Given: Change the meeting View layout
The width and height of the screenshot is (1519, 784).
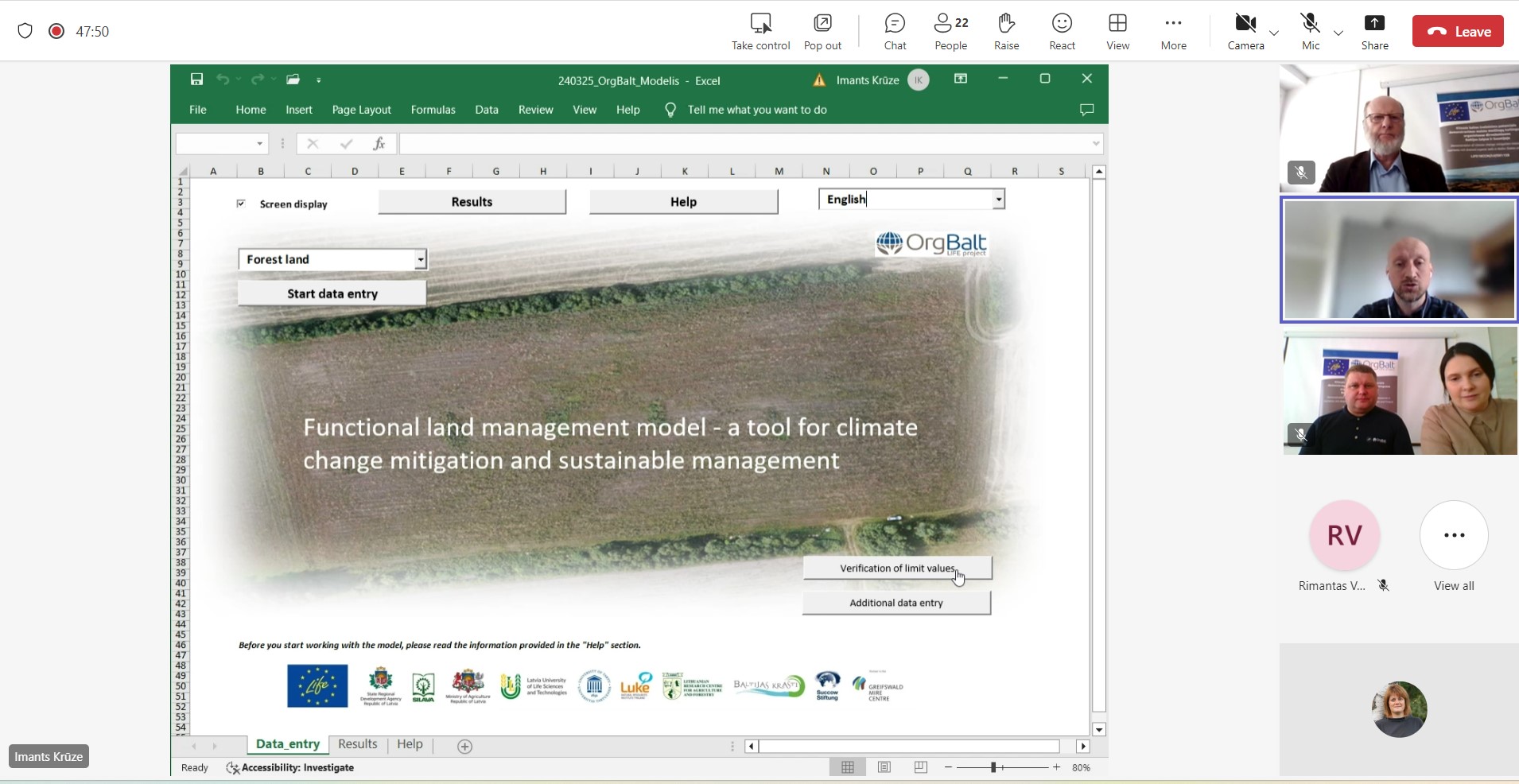Looking at the screenshot, I should pos(1117,32).
